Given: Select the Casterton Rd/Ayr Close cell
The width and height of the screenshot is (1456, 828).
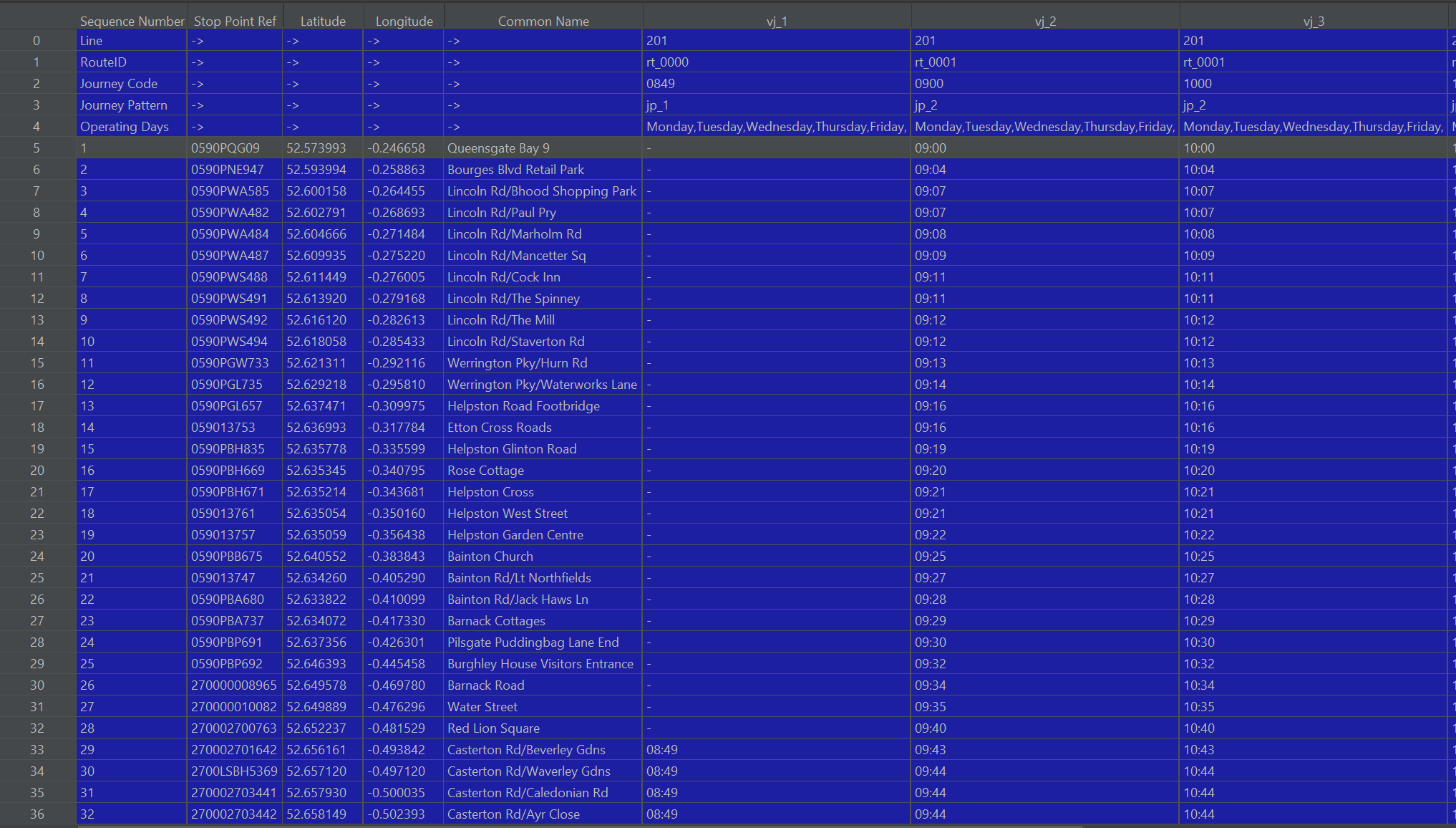Looking at the screenshot, I should click(543, 814).
